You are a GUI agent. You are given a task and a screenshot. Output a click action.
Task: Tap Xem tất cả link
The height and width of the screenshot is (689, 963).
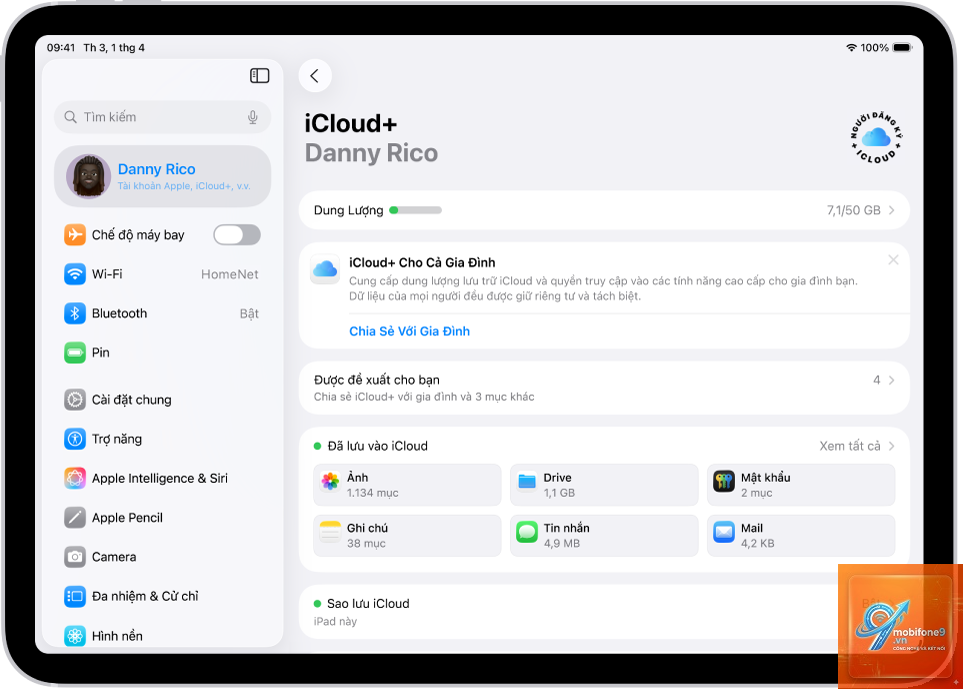click(849, 446)
